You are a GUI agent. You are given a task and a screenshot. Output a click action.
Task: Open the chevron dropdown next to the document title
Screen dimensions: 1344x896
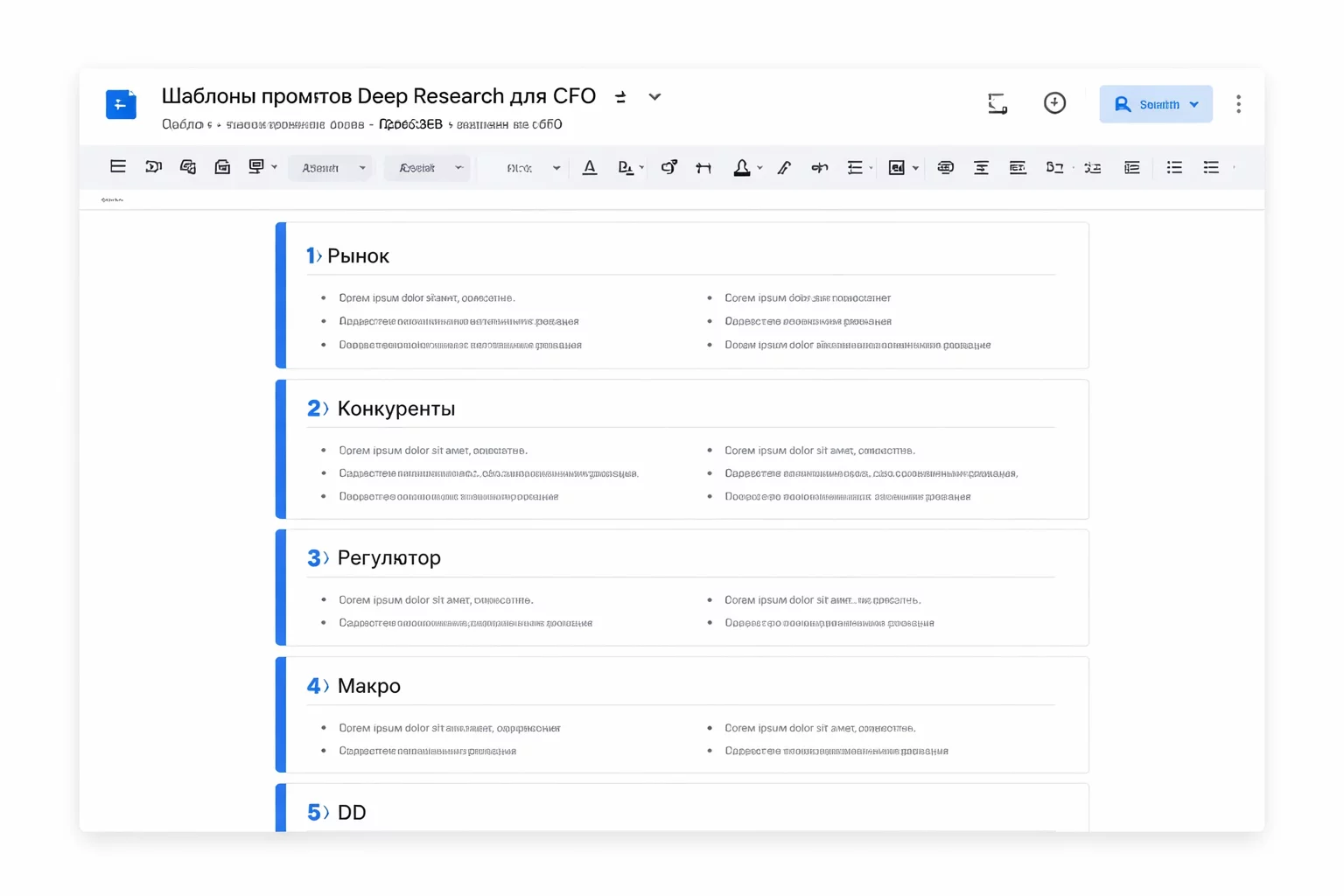coord(654,97)
